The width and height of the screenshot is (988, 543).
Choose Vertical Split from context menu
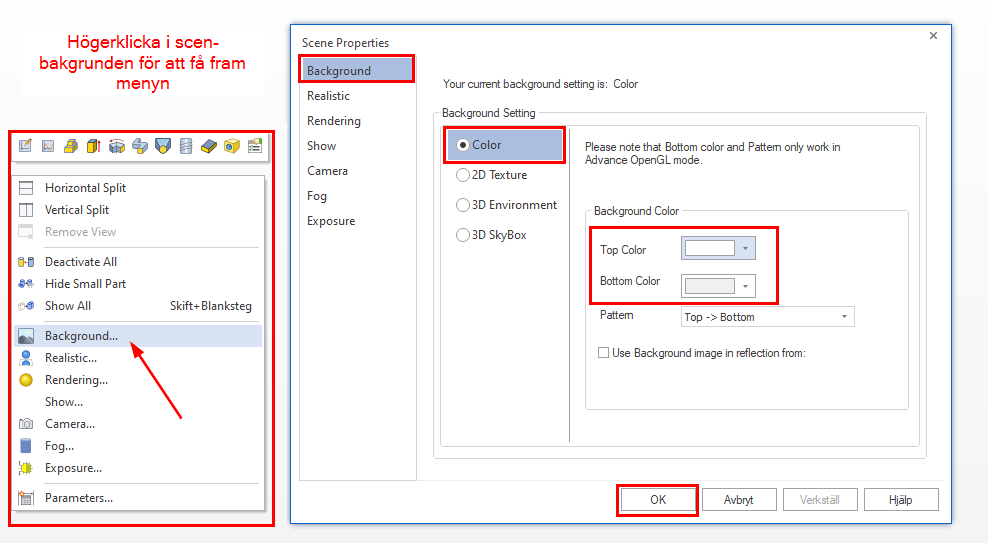coord(138,210)
